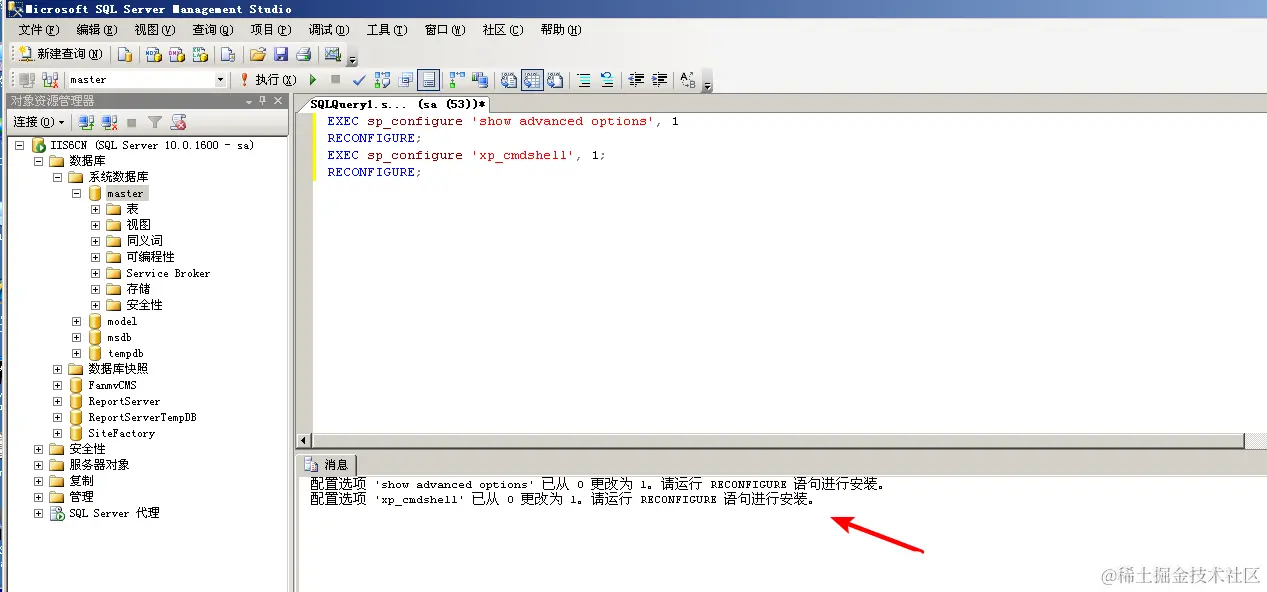
Task: Open the 调试(D) menu
Action: coord(329,30)
